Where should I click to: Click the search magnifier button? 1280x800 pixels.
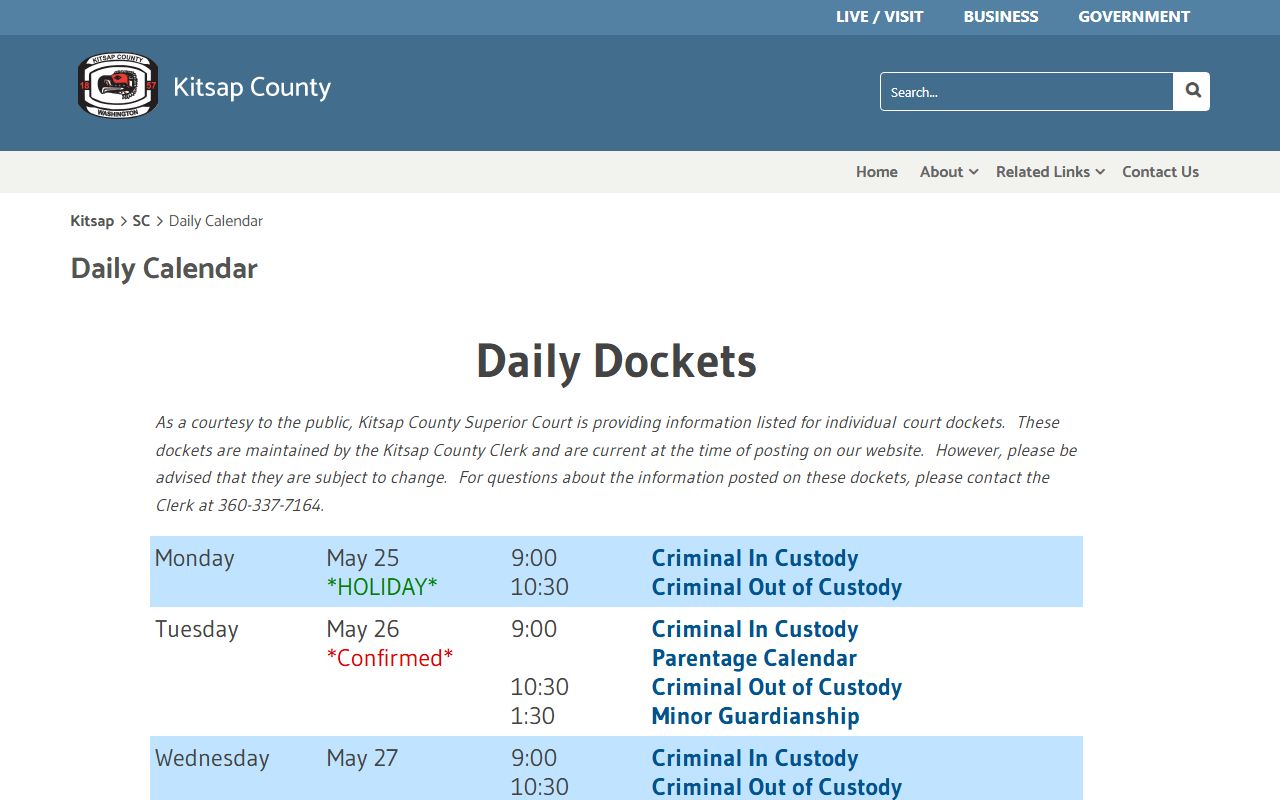(x=1192, y=91)
